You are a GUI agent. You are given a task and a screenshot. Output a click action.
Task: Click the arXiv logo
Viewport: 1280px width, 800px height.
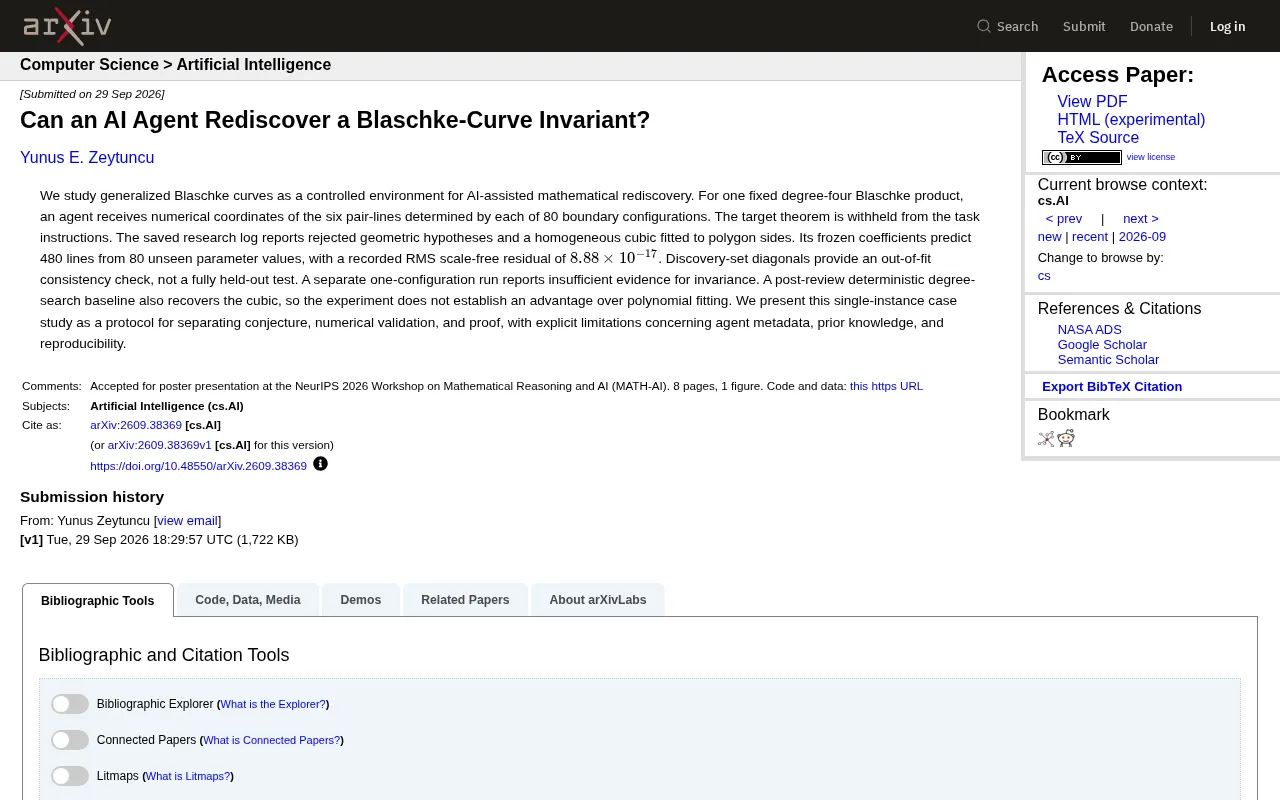pyautogui.click(x=67, y=26)
